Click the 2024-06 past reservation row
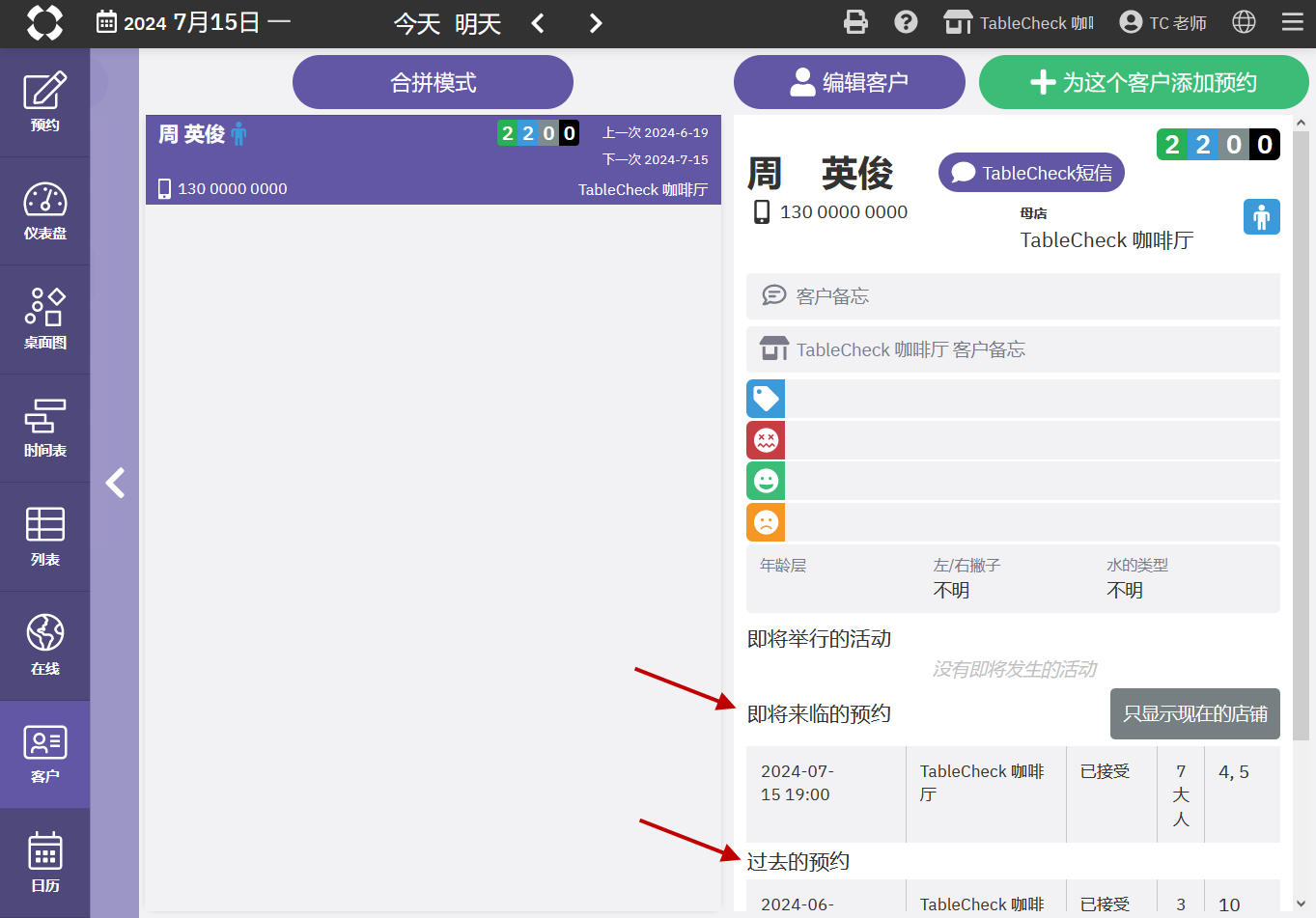This screenshot has width=1316, height=918. (1013, 896)
